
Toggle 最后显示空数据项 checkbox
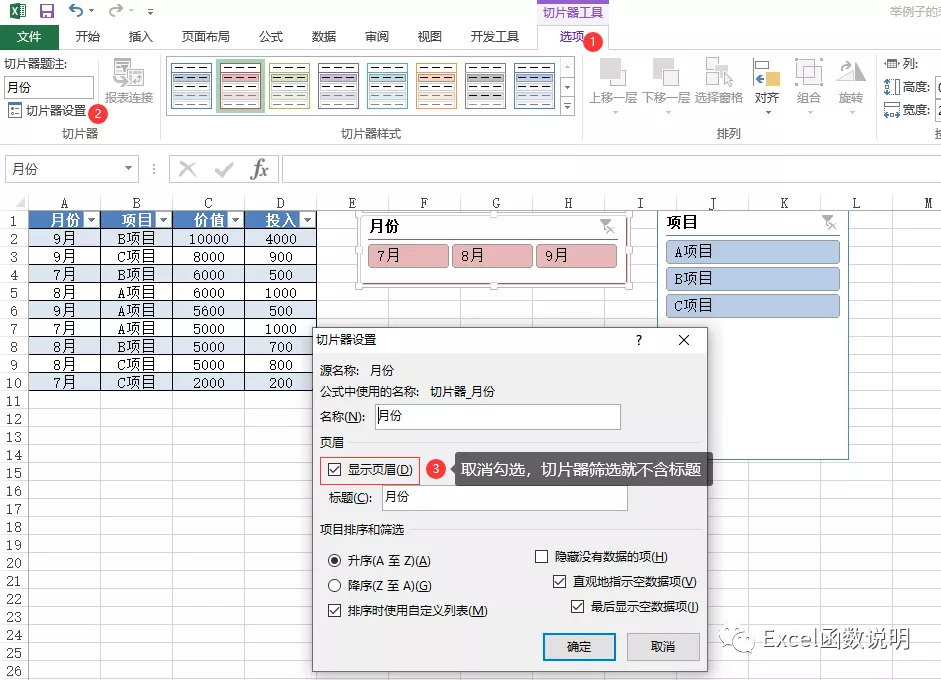tap(577, 607)
